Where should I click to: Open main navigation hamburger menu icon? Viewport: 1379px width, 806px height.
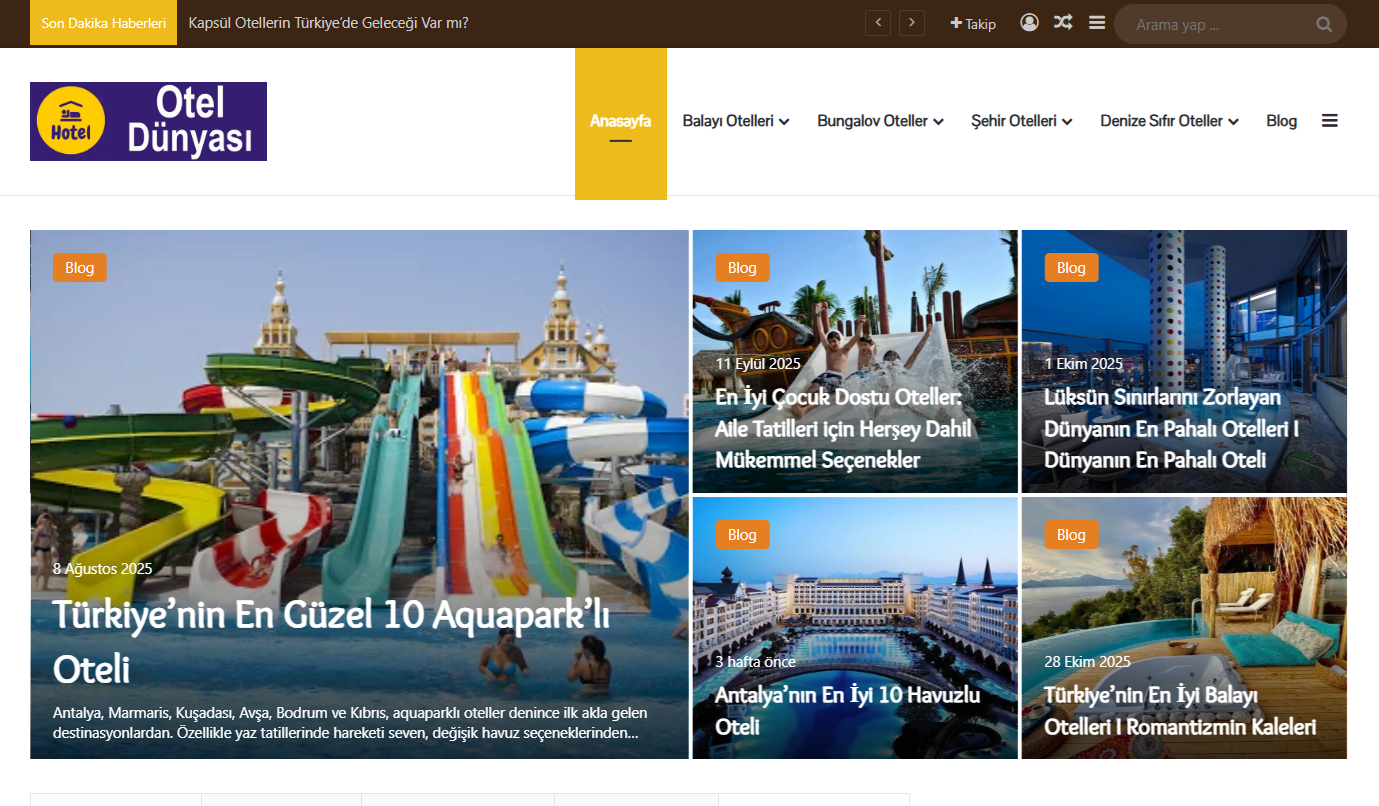coord(1330,121)
